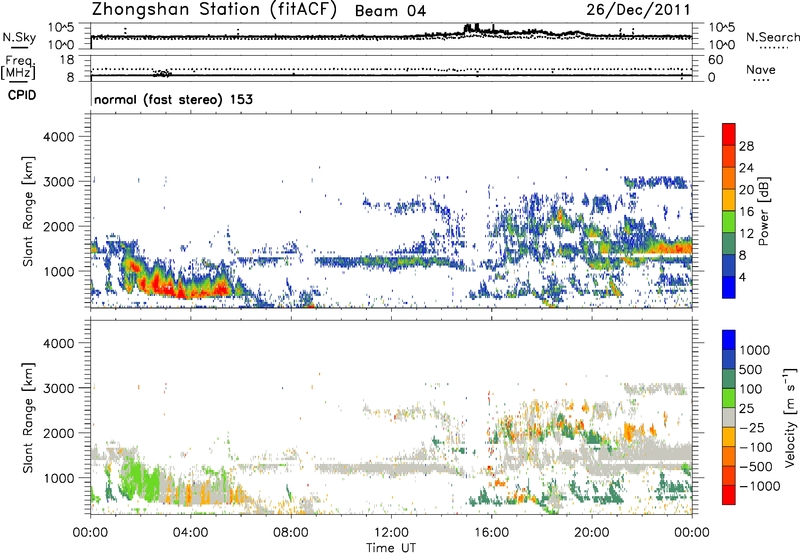Click the '28' power colorbar tick
The image size is (800, 554).
[746, 146]
